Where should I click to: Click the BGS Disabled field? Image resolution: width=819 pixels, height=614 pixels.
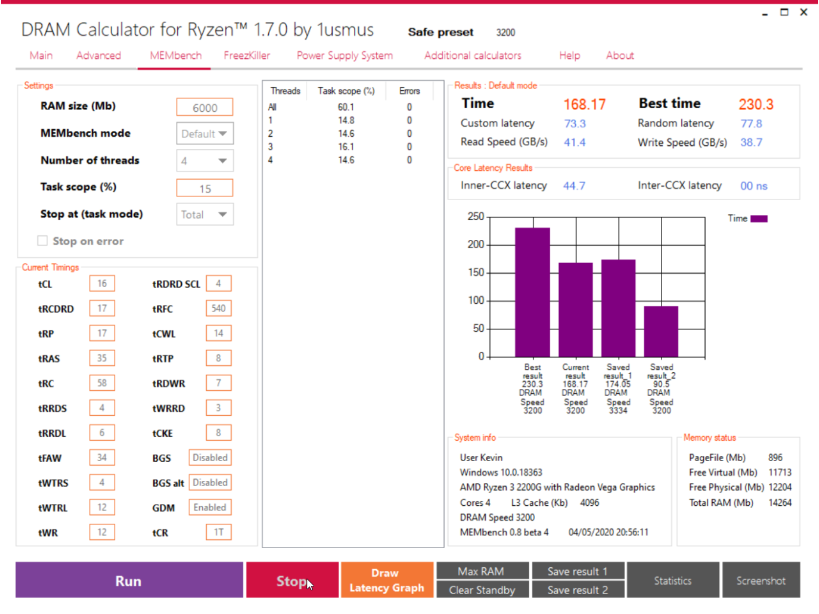pos(210,457)
